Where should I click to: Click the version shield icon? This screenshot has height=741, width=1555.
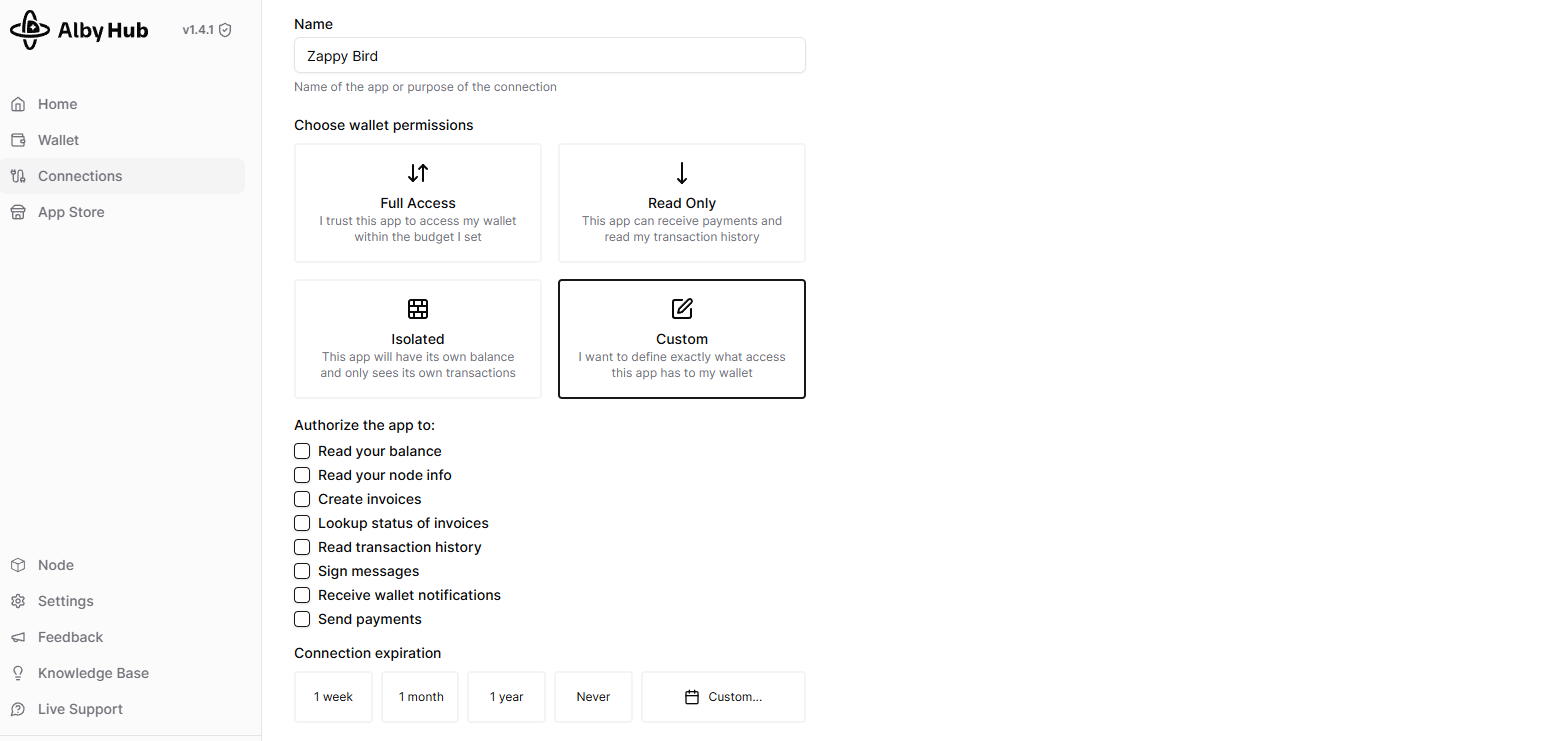(225, 30)
